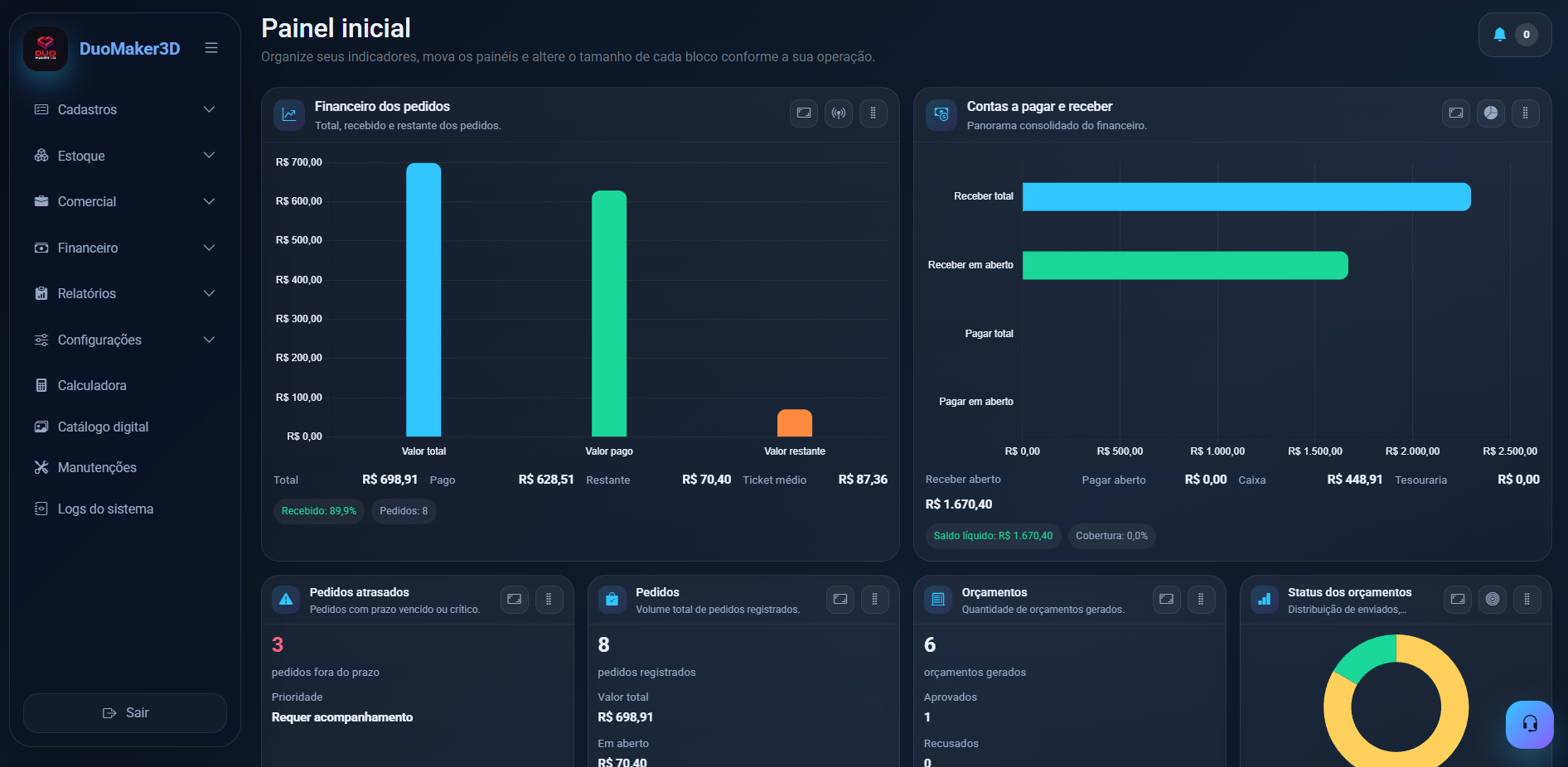
Task: Click the DuoMaker3D brand name
Action: coord(130,49)
